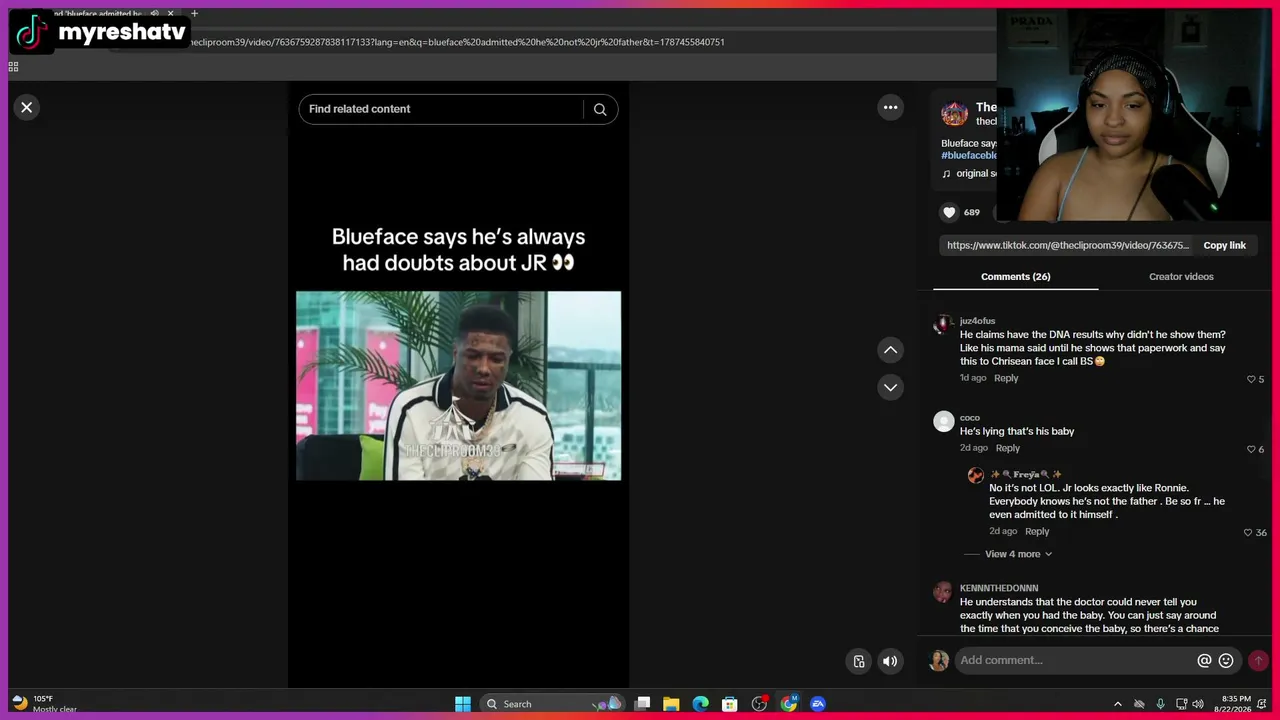Viewport: 1280px width, 720px height.
Task: Show hidden system tray icons
Action: pyautogui.click(x=1118, y=704)
